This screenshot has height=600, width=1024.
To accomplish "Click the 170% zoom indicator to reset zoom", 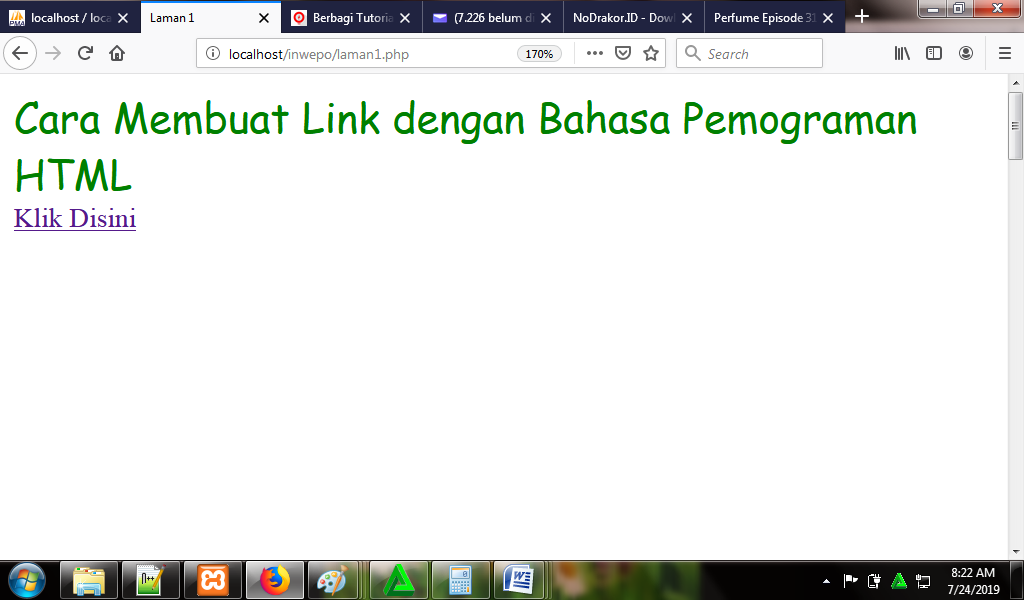I will [x=539, y=54].
